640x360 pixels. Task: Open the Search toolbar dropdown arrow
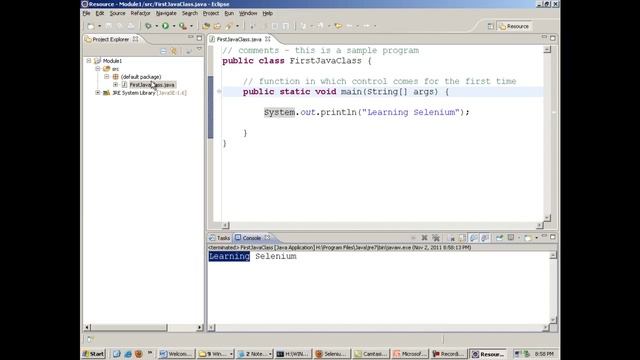coord(237,26)
